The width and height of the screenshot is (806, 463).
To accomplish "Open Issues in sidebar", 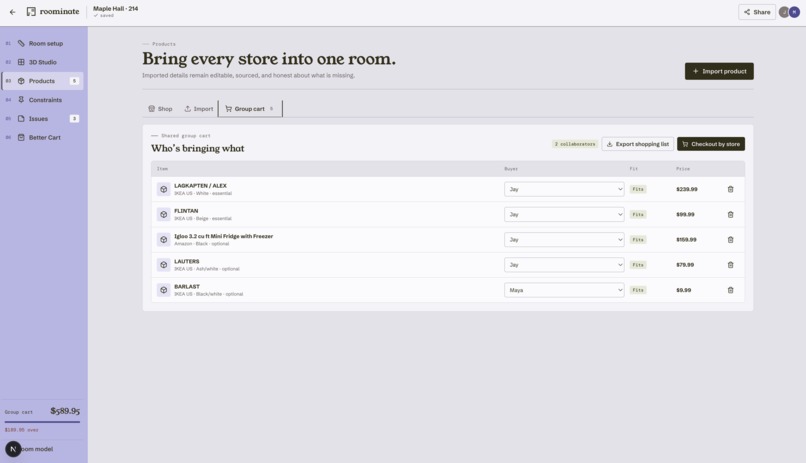I will click(x=43, y=119).
